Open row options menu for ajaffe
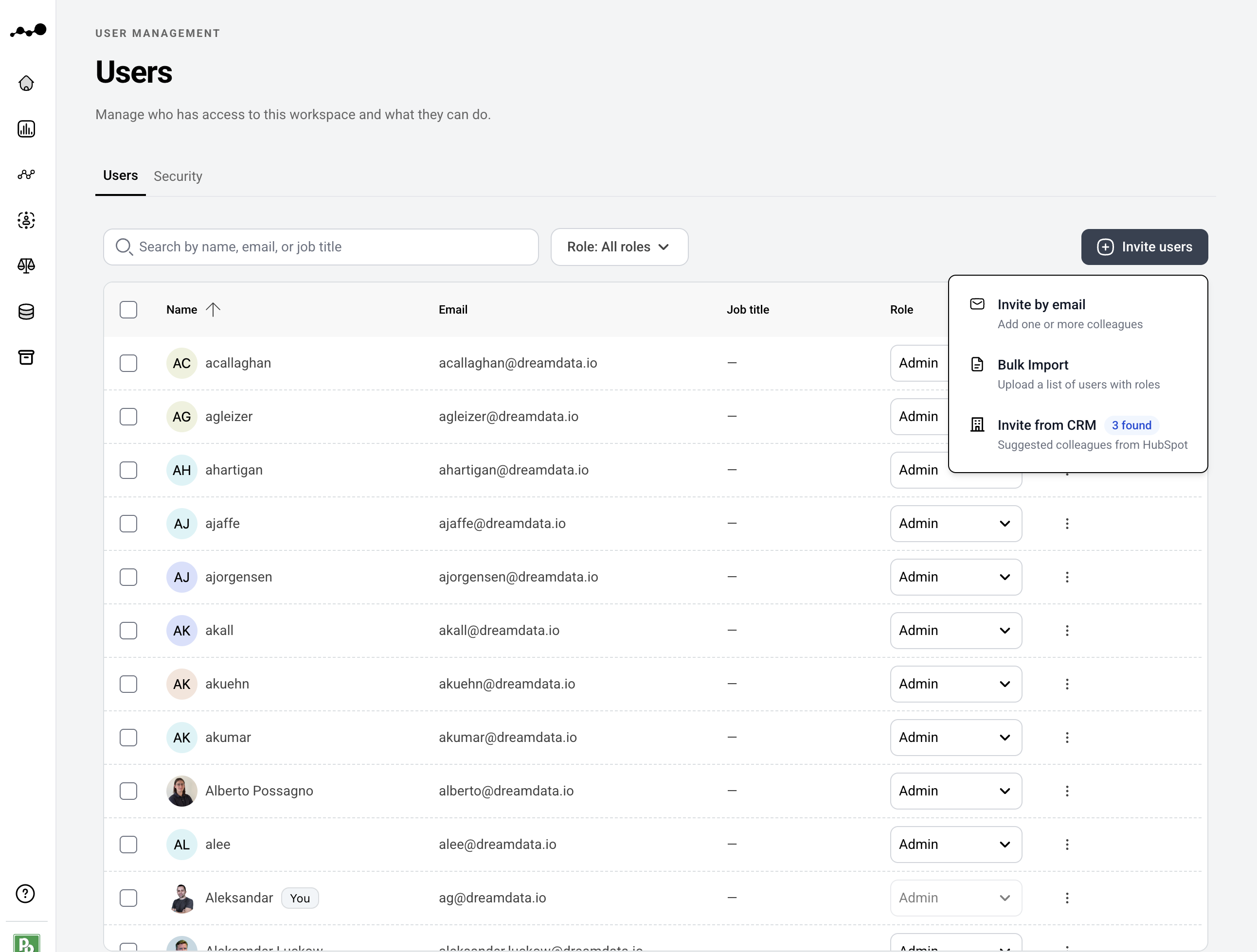Viewport: 1257px width, 952px height. (x=1067, y=524)
